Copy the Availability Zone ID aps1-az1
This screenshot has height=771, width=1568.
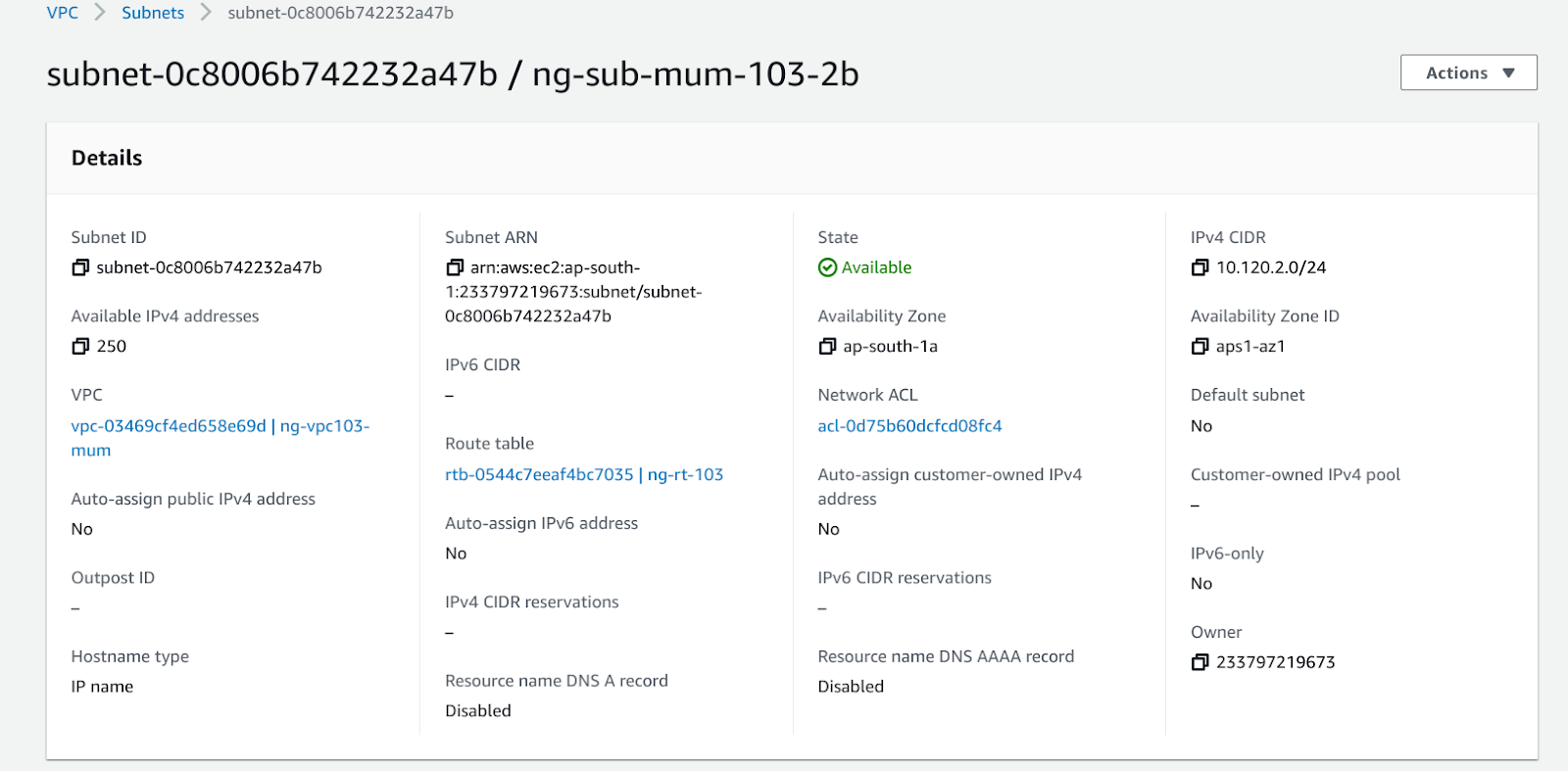[x=1200, y=346]
